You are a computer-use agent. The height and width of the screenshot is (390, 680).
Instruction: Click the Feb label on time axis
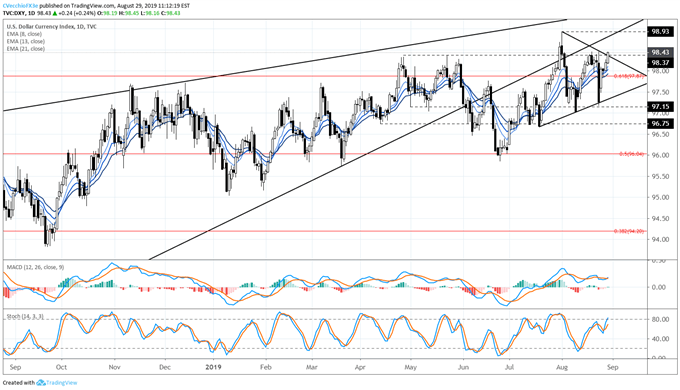(265, 367)
